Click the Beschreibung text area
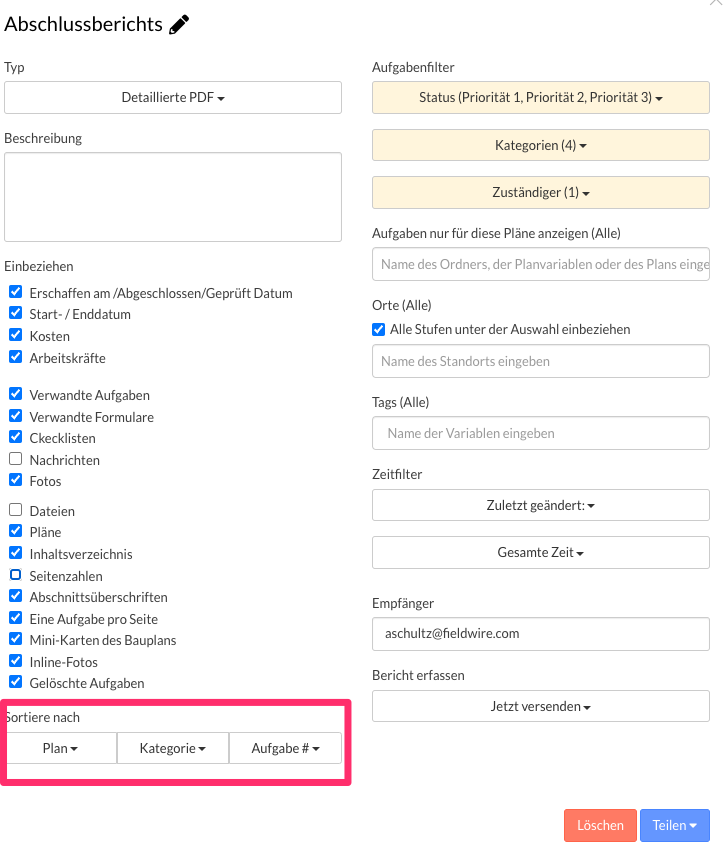Viewport: 728px width, 863px height. click(x=173, y=197)
